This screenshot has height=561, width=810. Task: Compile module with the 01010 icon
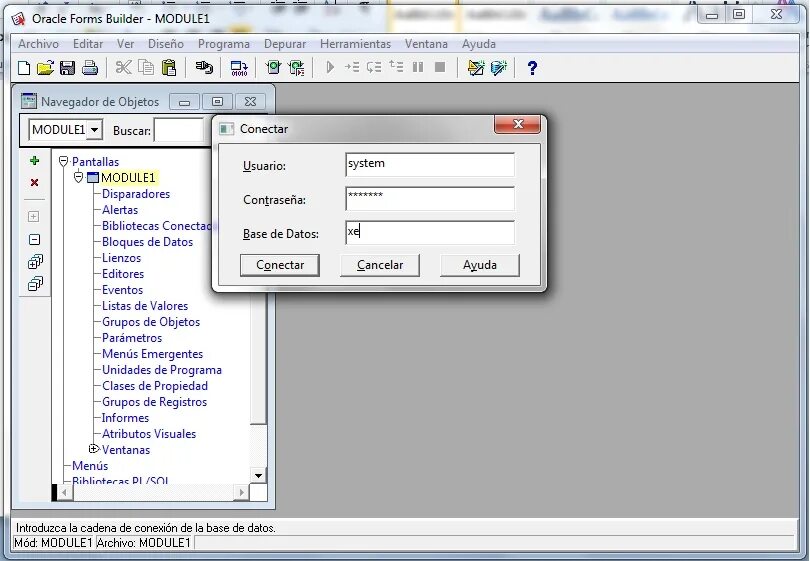coord(239,68)
